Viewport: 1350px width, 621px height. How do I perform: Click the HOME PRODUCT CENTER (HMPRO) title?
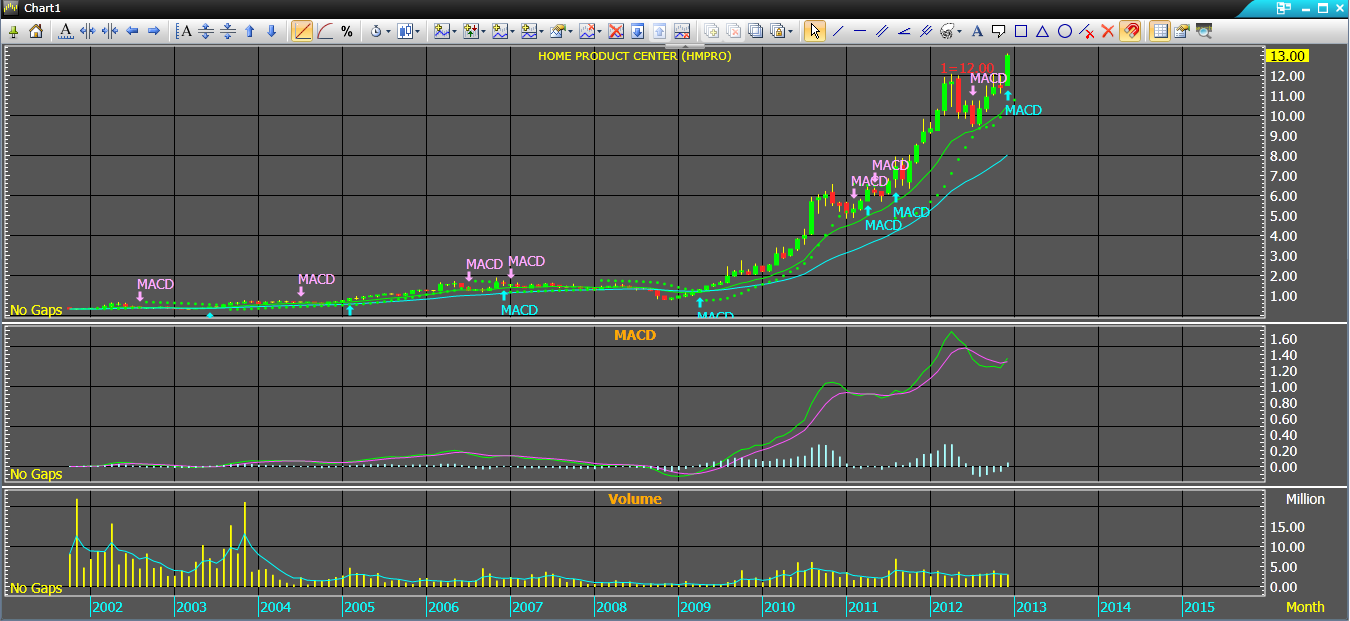[635, 56]
